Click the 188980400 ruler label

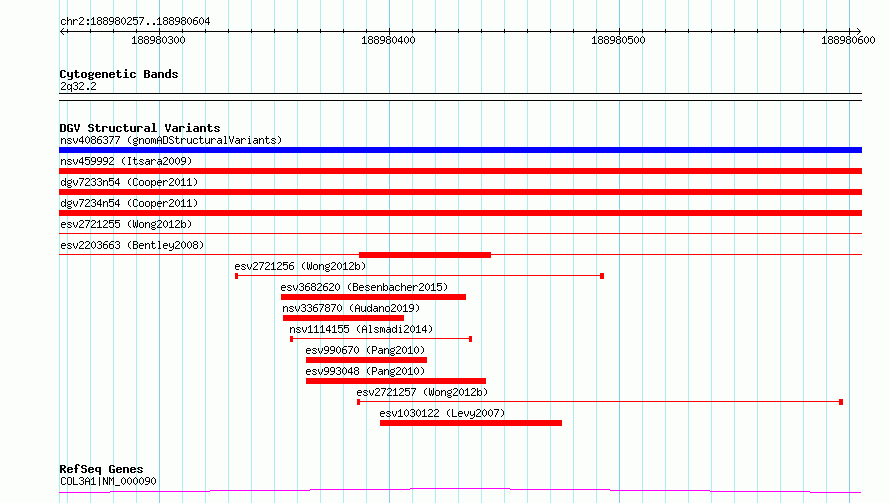tap(388, 40)
